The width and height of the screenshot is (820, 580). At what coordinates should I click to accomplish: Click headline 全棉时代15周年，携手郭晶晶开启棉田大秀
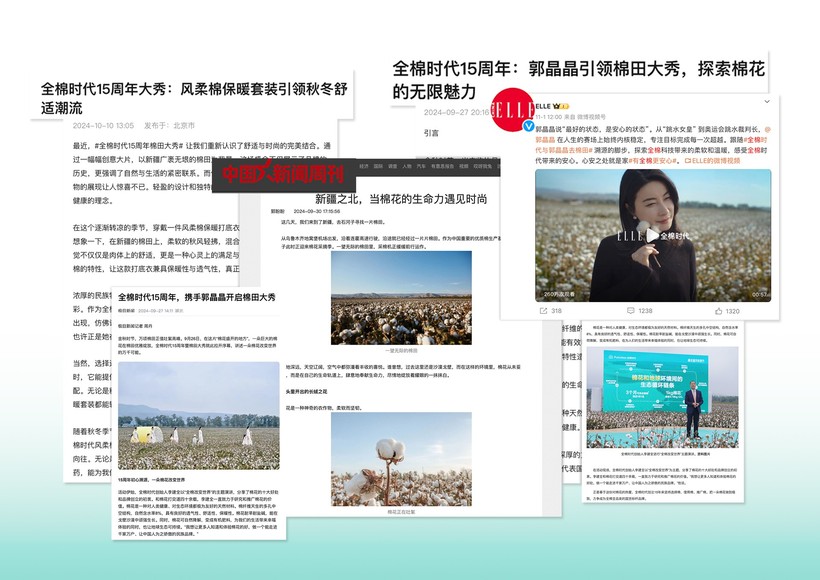click(197, 297)
